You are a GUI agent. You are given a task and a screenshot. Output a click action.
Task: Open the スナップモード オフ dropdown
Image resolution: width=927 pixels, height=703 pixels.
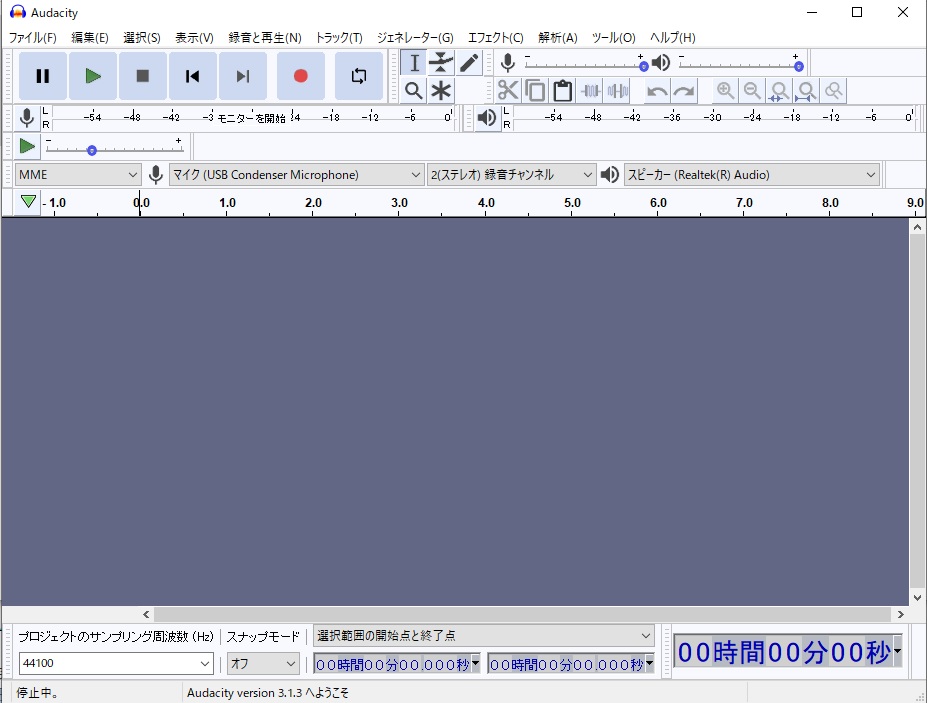point(263,663)
